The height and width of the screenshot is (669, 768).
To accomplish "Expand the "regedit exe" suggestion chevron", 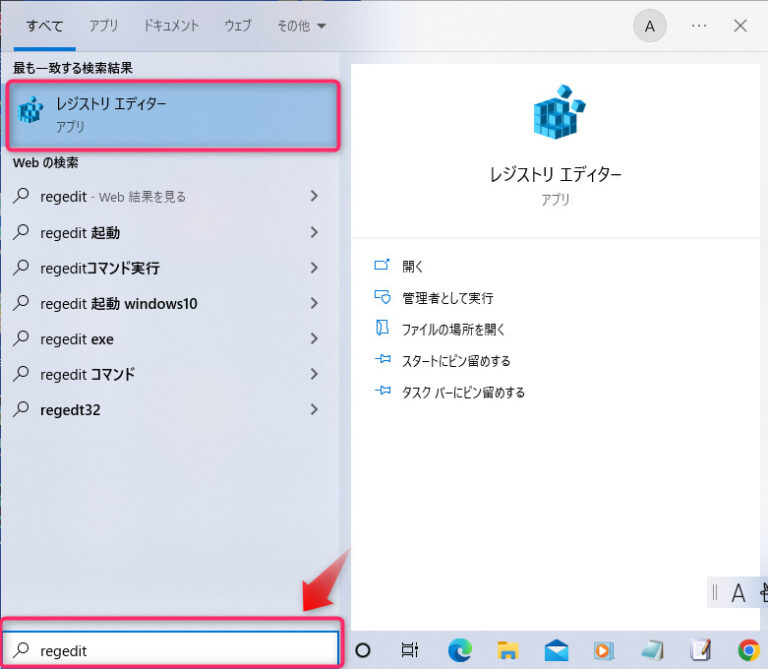I will click(314, 339).
